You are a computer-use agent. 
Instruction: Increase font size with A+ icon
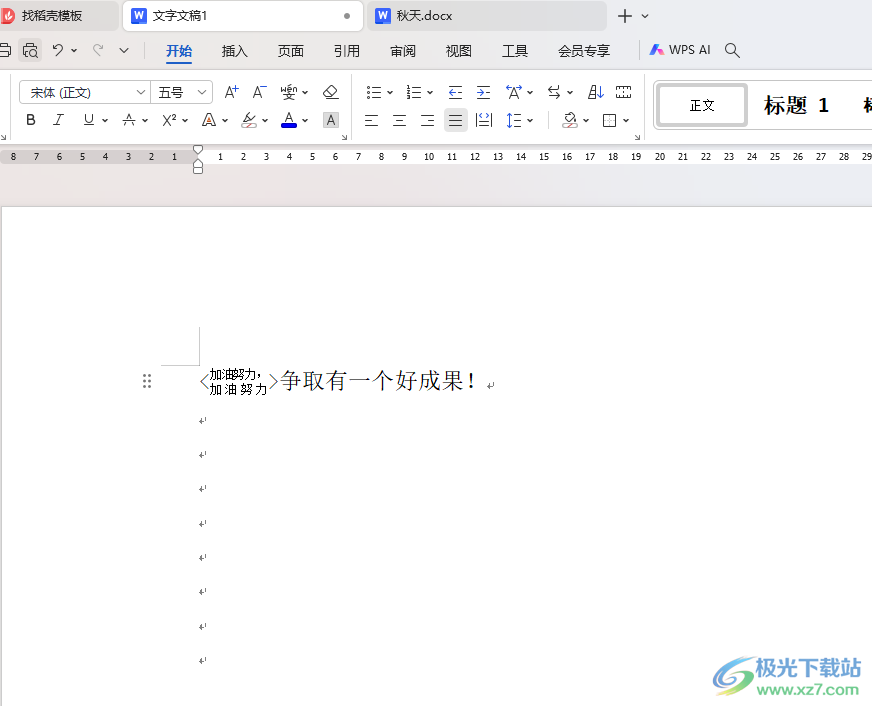(x=231, y=92)
